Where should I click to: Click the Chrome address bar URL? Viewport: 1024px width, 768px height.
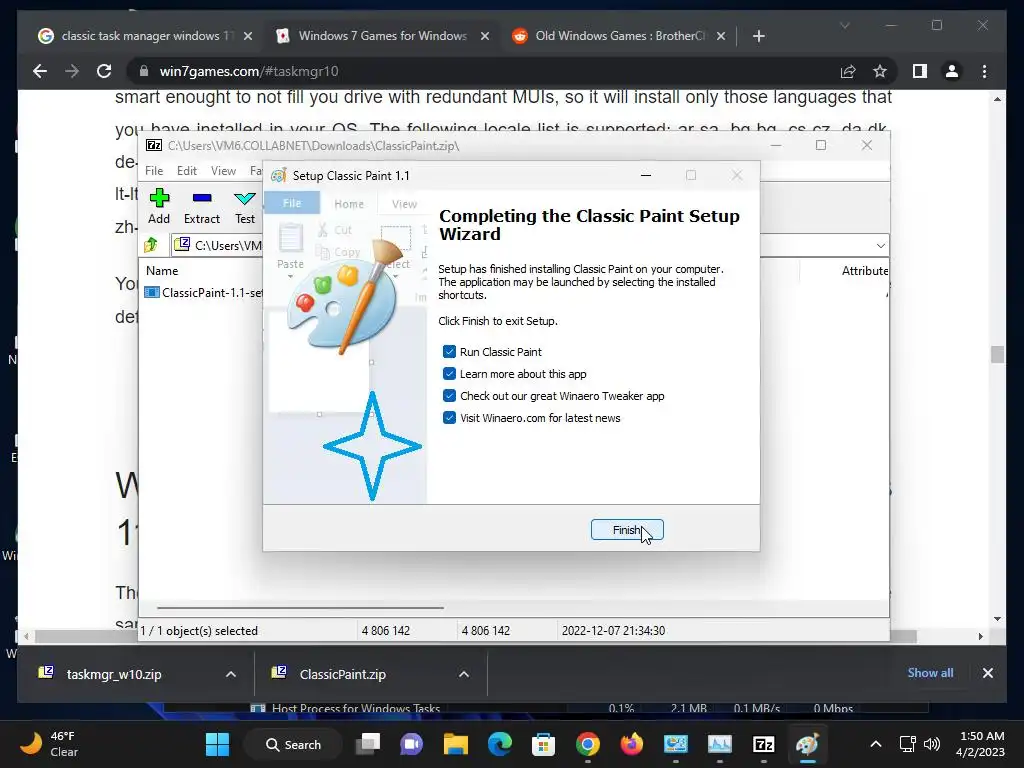point(249,71)
